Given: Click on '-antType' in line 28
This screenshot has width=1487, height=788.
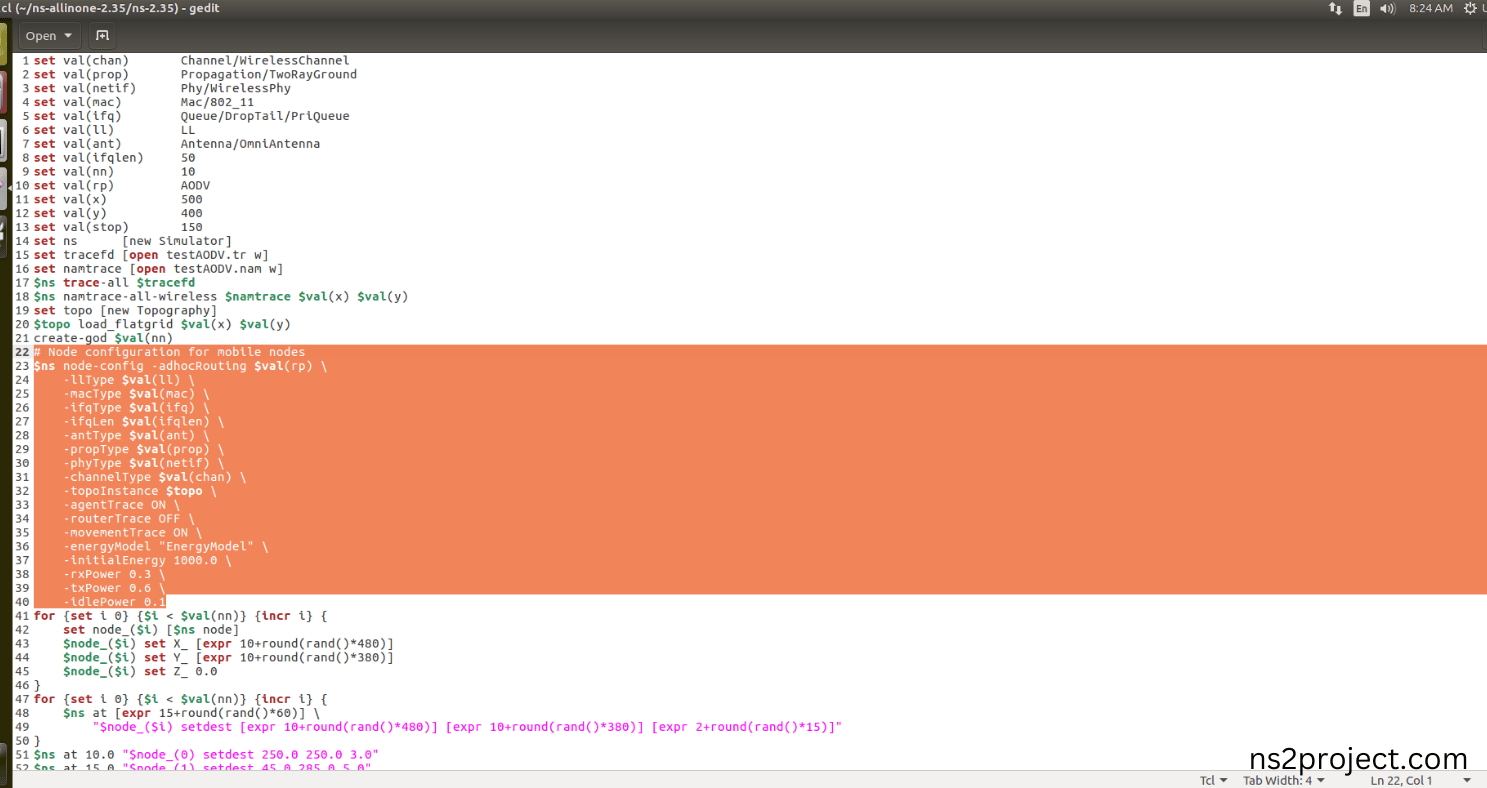Looking at the screenshot, I should (92, 435).
